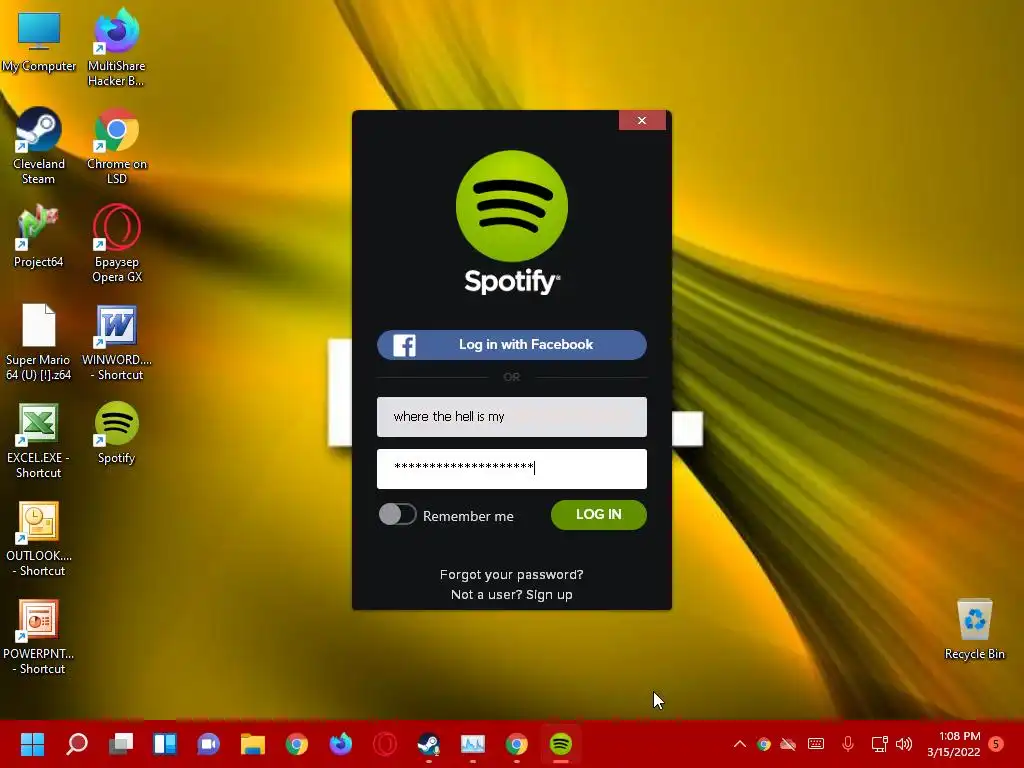This screenshot has width=1024, height=768.
Task: Open Task Manager monitor icon in taskbar
Action: [473, 744]
